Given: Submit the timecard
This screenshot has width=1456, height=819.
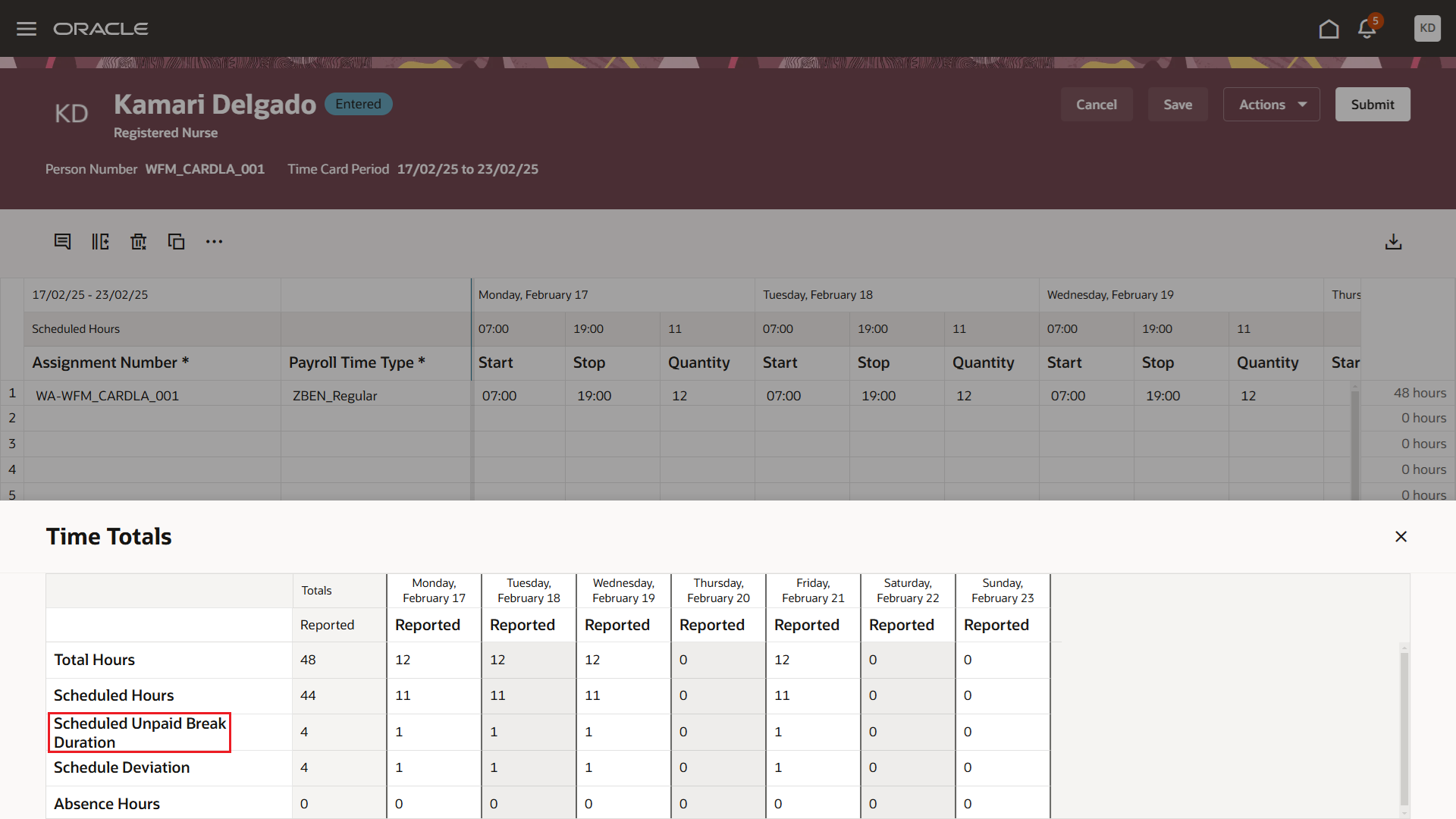Looking at the screenshot, I should pyautogui.click(x=1373, y=104).
